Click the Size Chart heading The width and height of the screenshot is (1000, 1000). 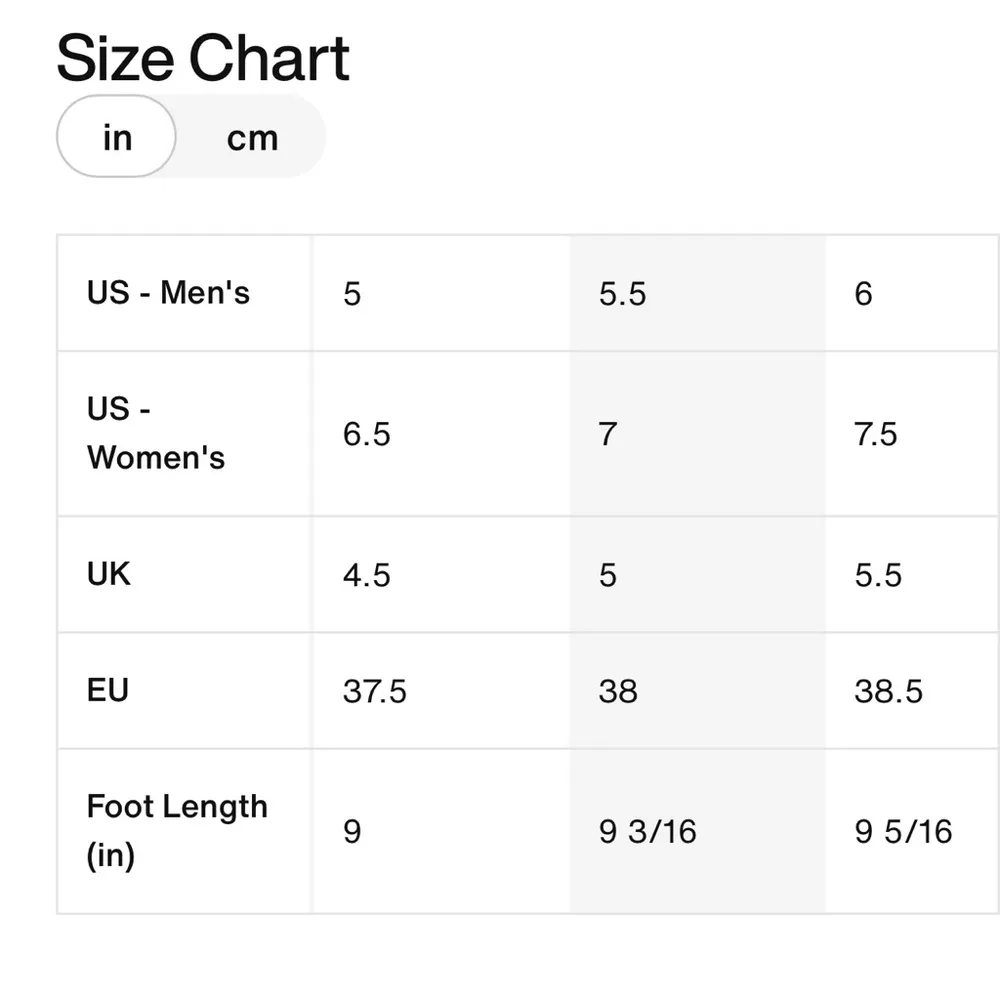(x=203, y=59)
